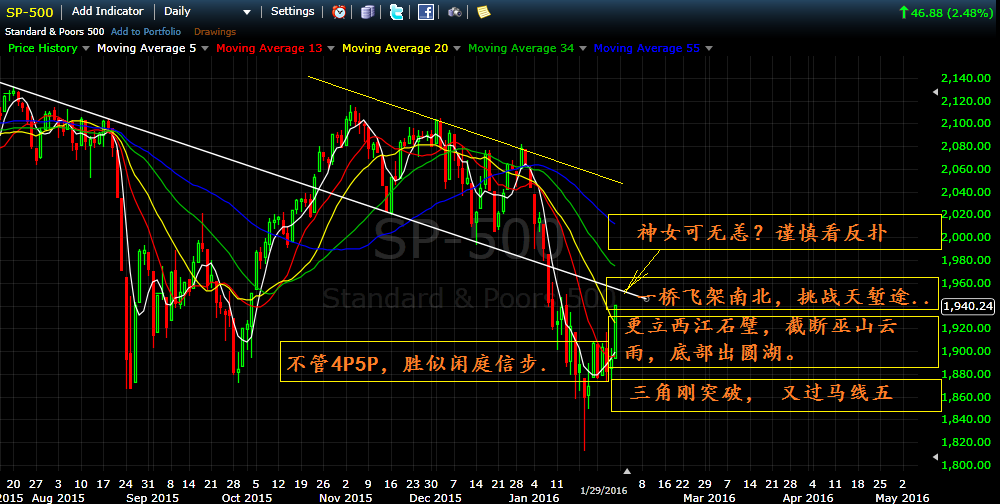
Task: Click the Add to Portfolio link
Action: (x=146, y=31)
